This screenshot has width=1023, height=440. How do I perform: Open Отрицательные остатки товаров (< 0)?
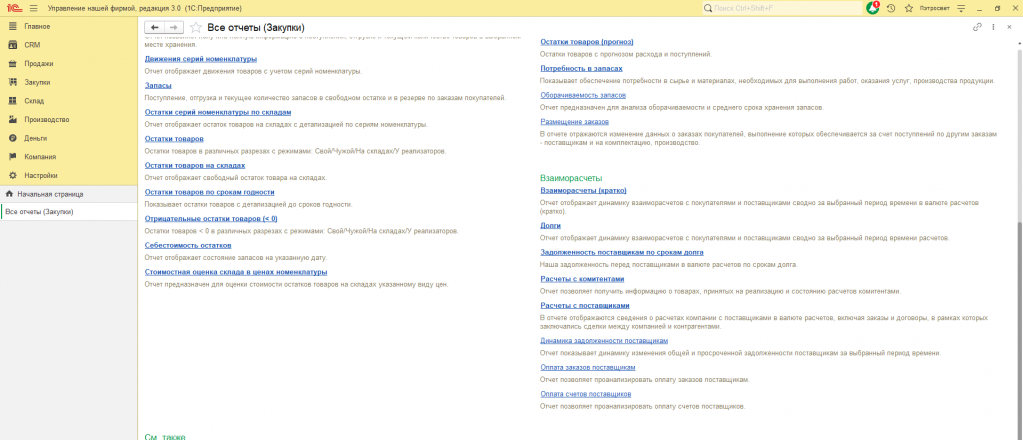211,219
